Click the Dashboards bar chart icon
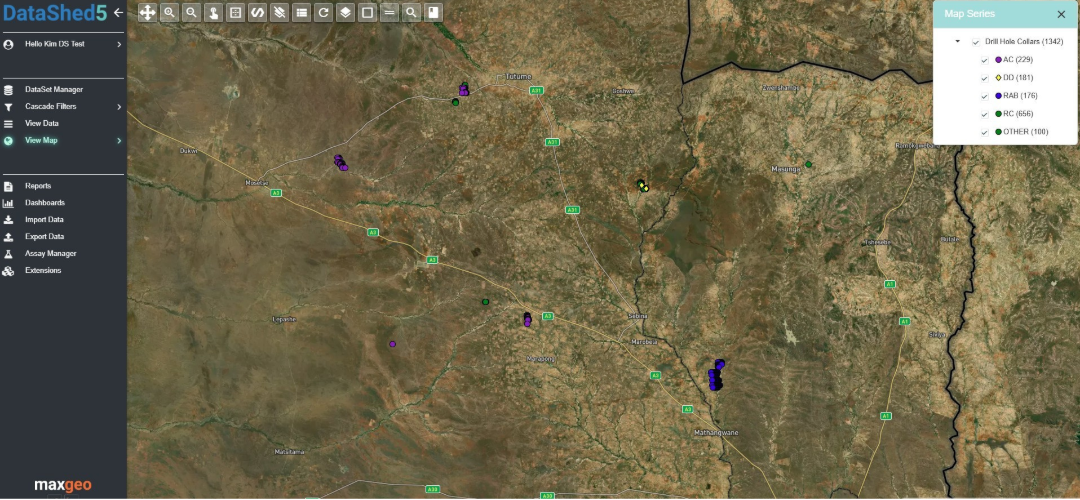The height and width of the screenshot is (500, 1080). pyautogui.click(x=8, y=203)
